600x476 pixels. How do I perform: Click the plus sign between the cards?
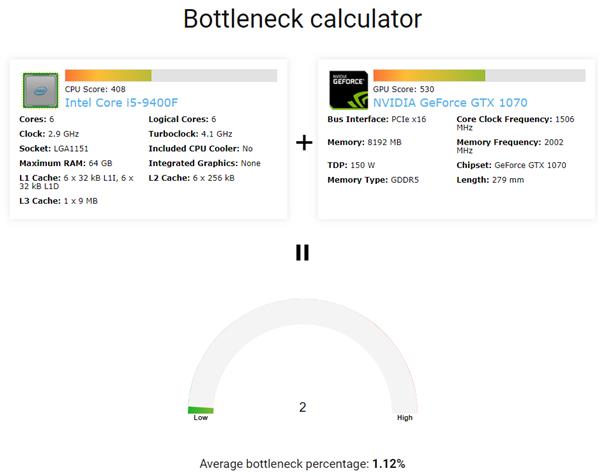[x=304, y=142]
